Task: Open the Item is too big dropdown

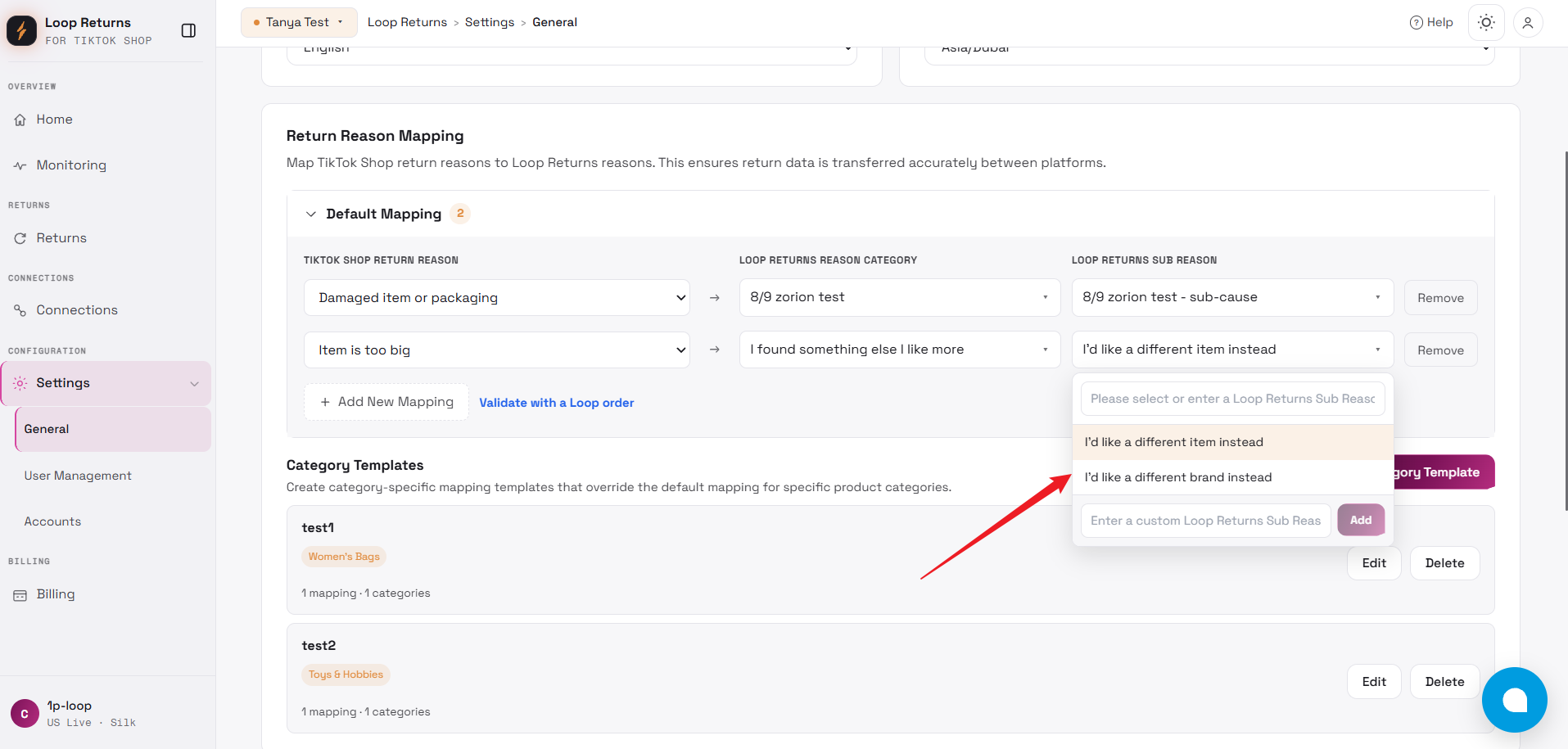Action: point(497,350)
